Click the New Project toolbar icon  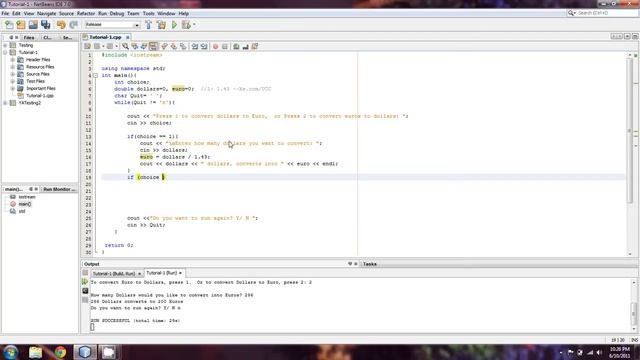click(x=21, y=25)
